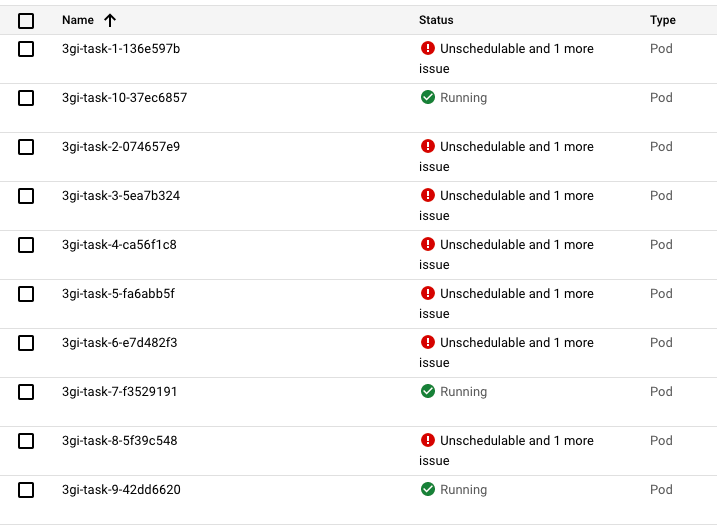Click the green Running icon for 3gi-task-7-f3529191
Screen dimensions: 717x526
(x=428, y=391)
